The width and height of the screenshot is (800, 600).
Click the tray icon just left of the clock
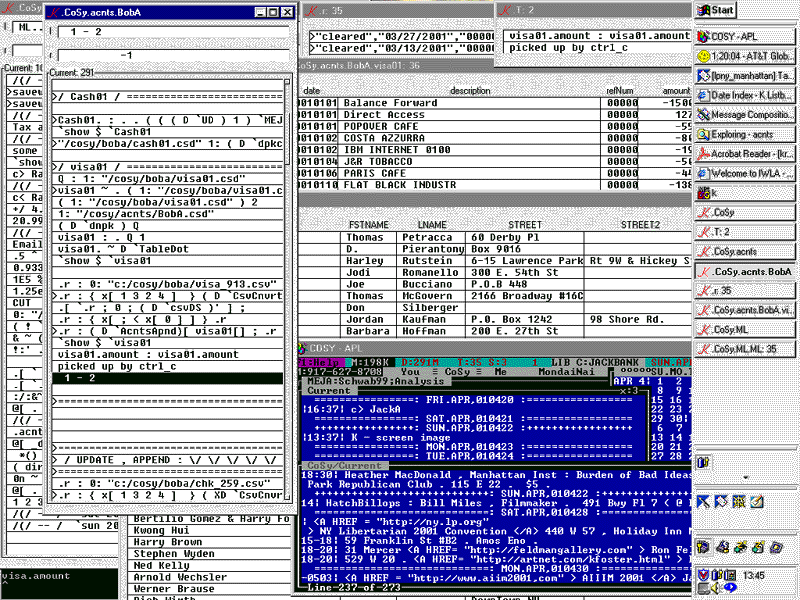pyautogui.click(x=730, y=575)
